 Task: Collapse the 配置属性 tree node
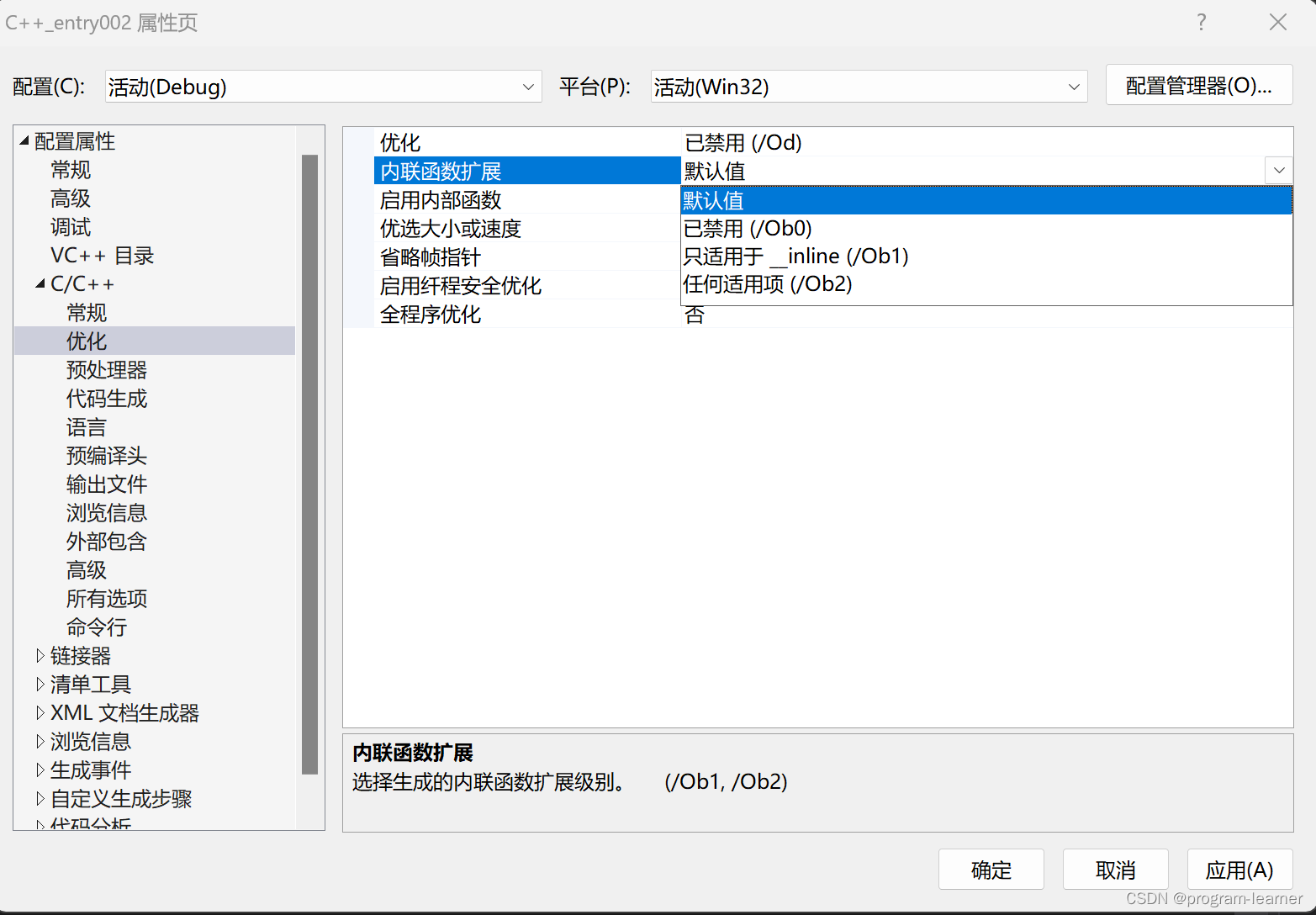pyautogui.click(x=24, y=140)
